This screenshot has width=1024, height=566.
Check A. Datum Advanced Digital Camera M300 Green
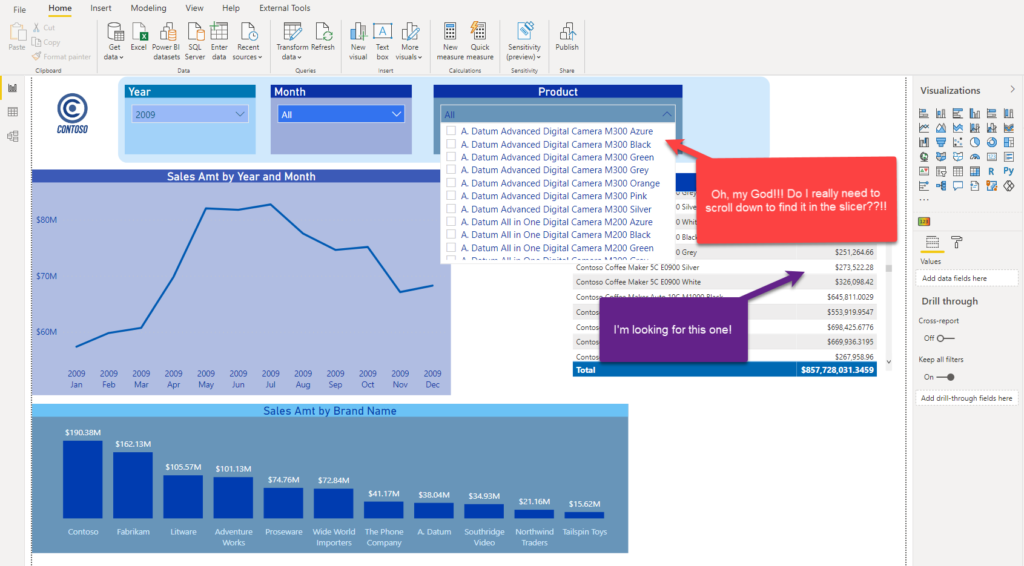coord(451,157)
